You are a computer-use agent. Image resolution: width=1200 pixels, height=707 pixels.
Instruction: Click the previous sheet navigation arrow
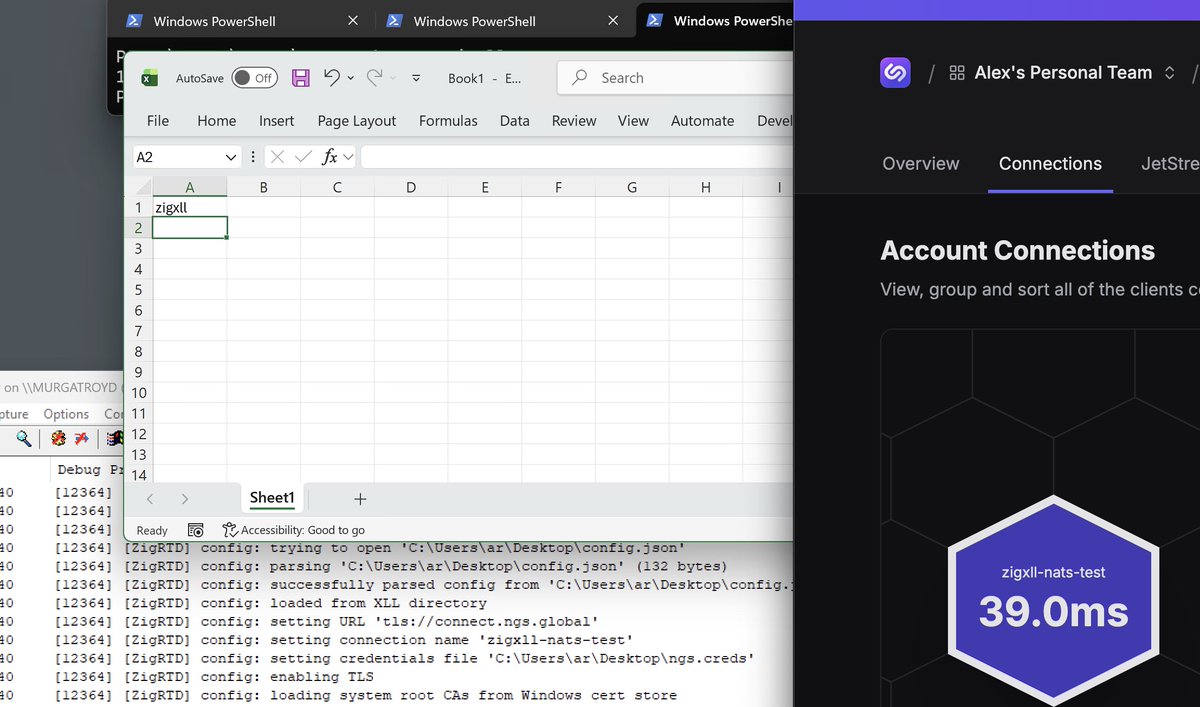pyautogui.click(x=150, y=499)
